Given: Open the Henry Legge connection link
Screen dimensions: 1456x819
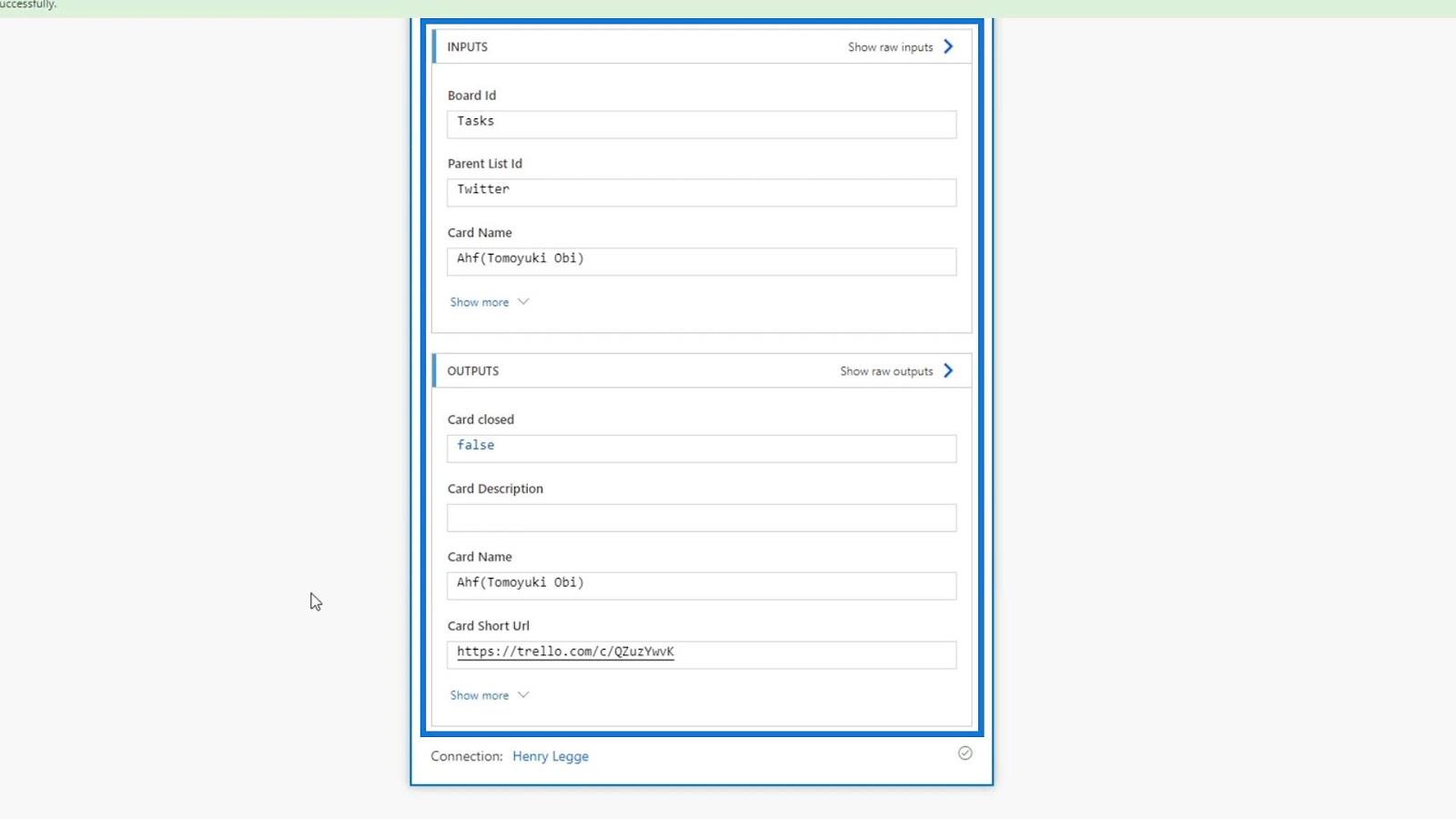Looking at the screenshot, I should tap(551, 756).
